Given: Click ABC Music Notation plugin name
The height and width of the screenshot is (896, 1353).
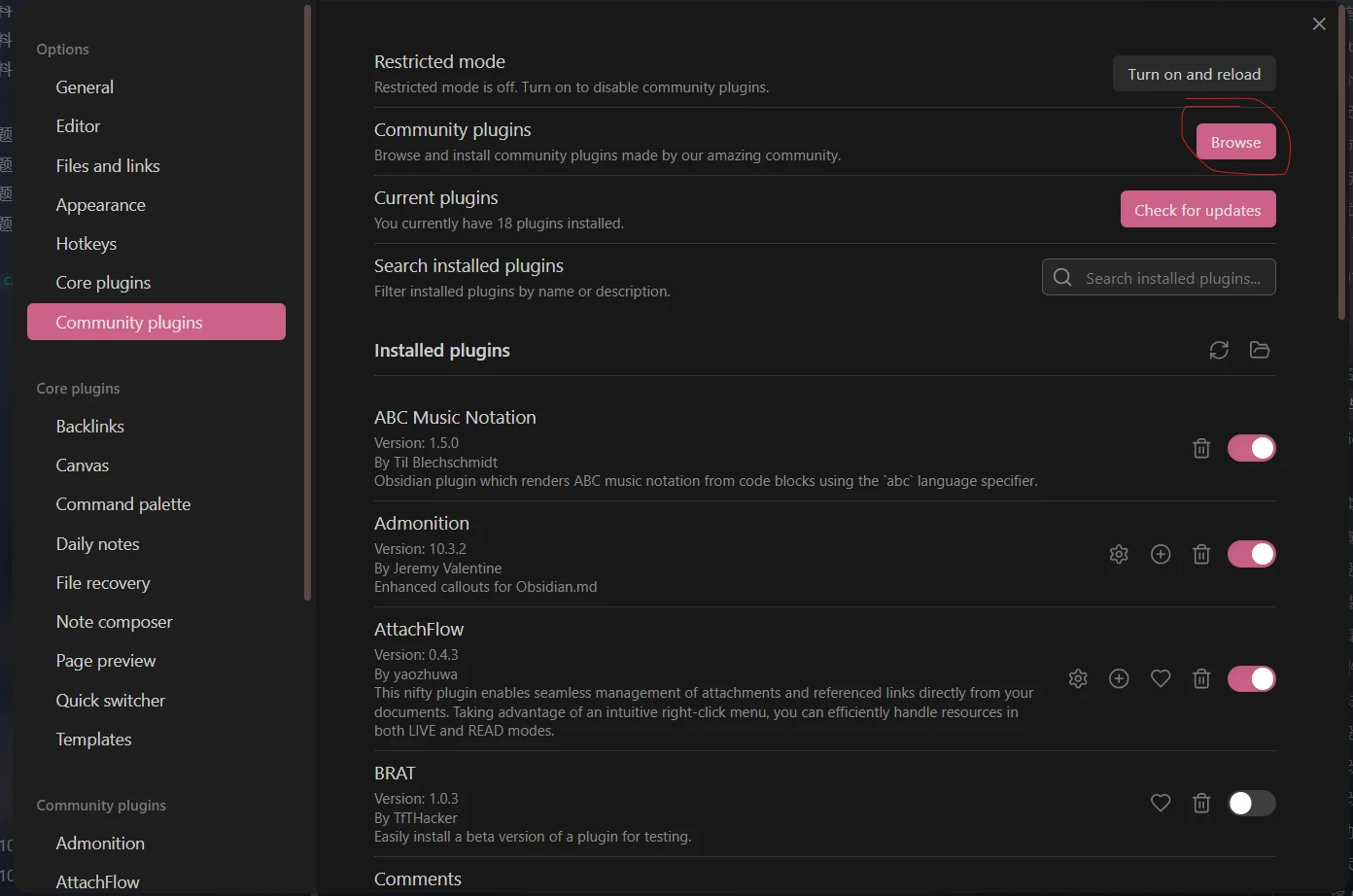Looking at the screenshot, I should (455, 417).
